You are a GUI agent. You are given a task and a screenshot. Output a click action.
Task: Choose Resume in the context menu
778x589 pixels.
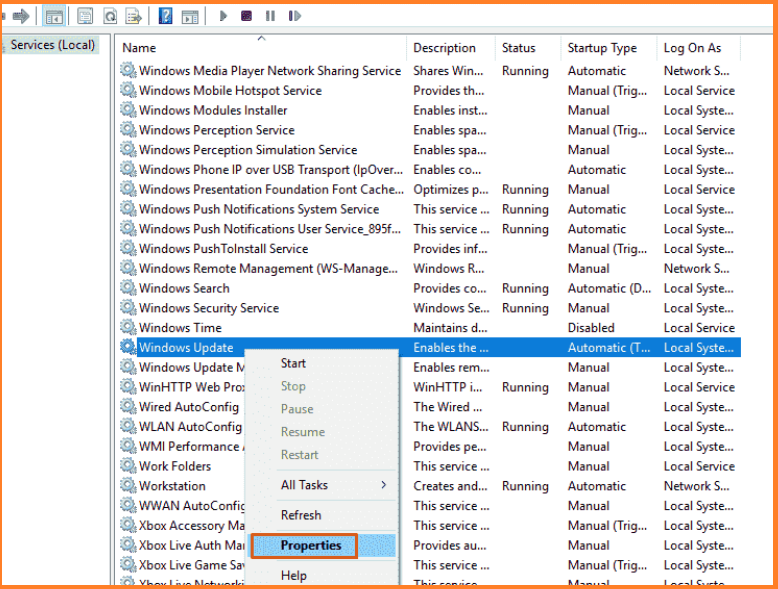(x=303, y=432)
